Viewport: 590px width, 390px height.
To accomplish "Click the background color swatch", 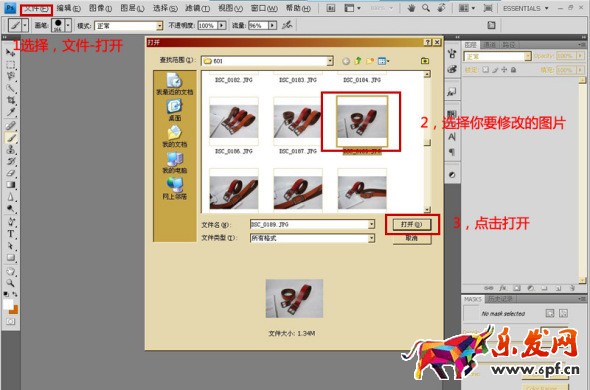I will pyautogui.click(x=14, y=310).
